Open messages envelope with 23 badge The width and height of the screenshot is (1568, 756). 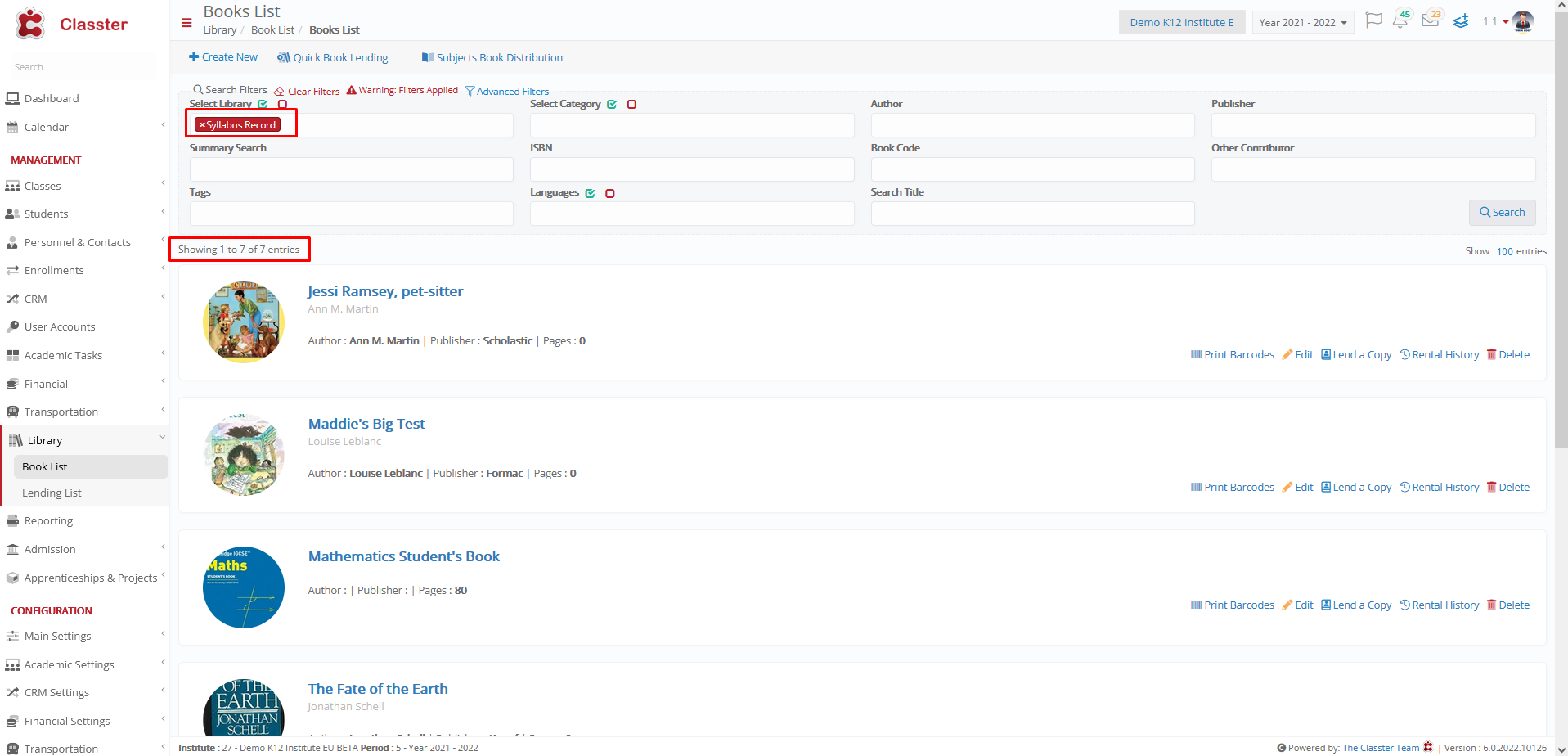point(1431,20)
